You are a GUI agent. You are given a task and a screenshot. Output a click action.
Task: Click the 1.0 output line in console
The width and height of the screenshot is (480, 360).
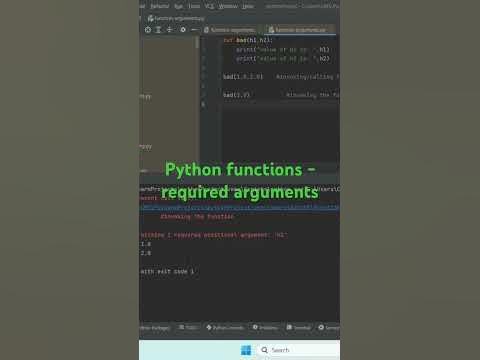[x=146, y=244]
